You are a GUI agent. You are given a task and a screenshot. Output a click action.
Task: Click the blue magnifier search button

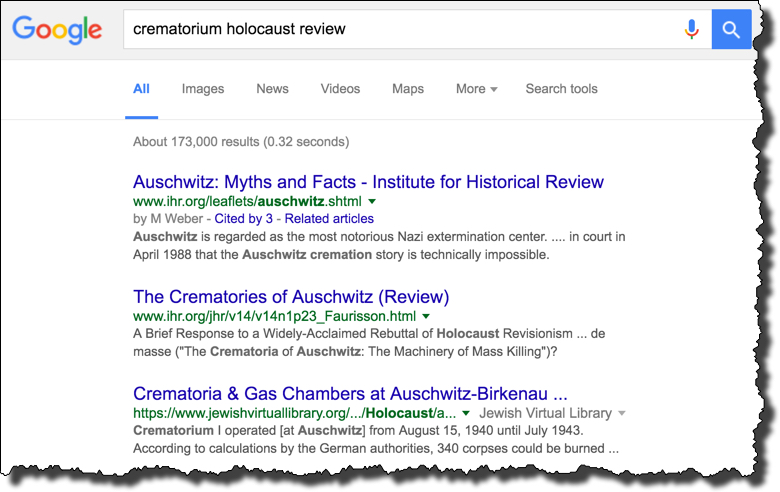point(731,30)
